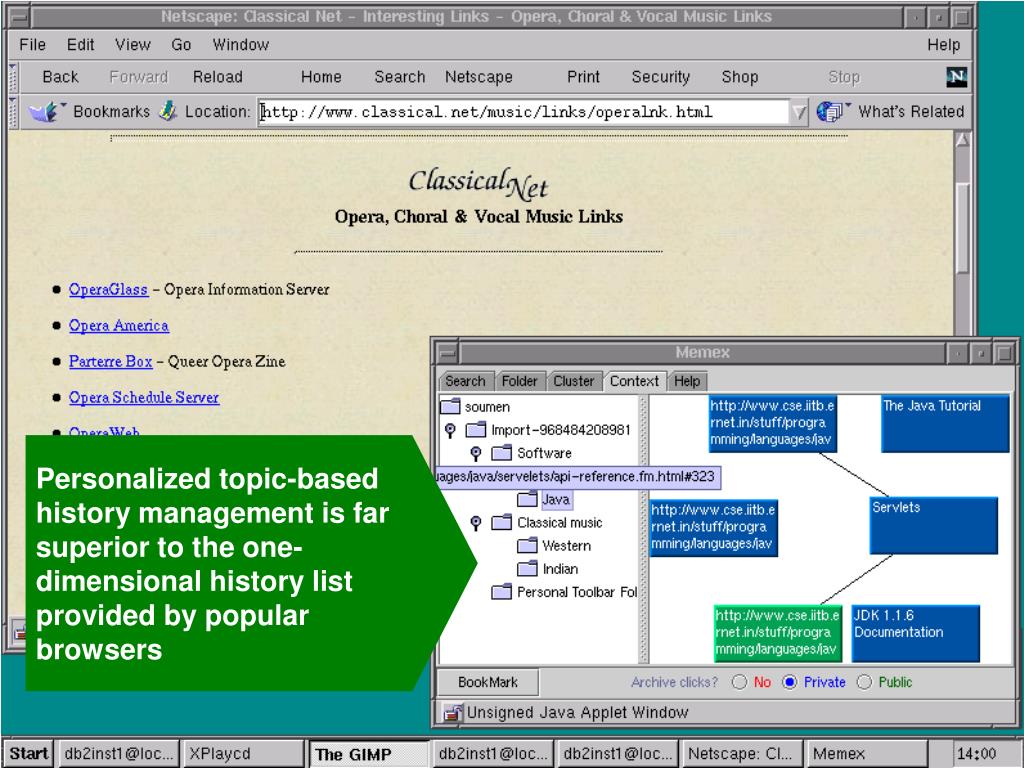Screen dimensions: 1024x768
Task: Select the Context tab in Memex
Action: click(x=634, y=381)
